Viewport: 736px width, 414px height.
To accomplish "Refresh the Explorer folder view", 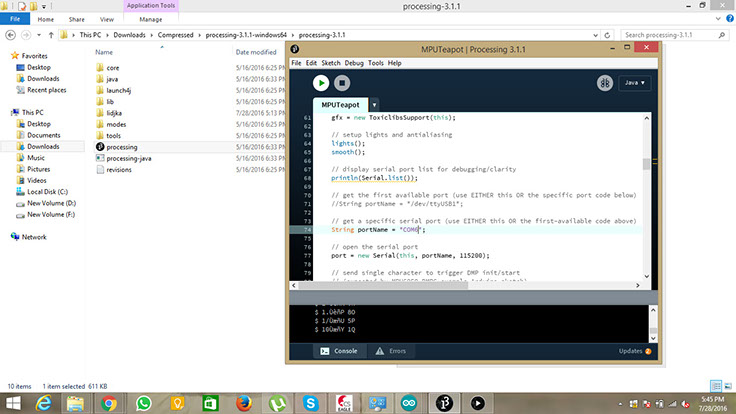I will 607,35.
